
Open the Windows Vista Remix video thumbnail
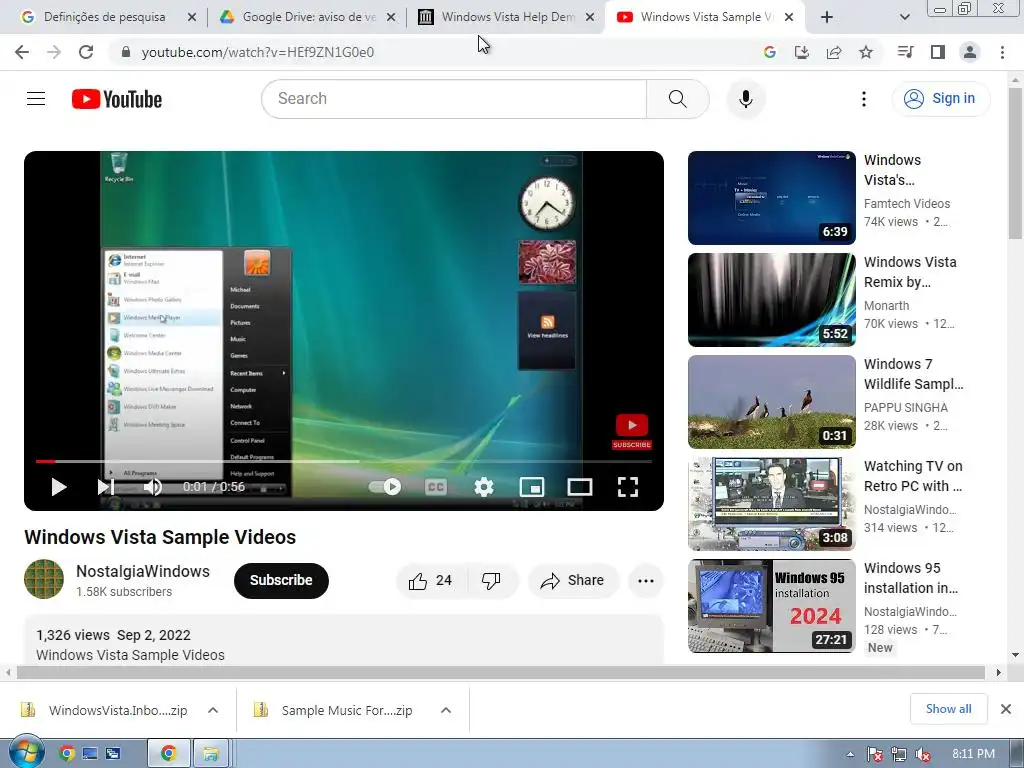click(x=771, y=300)
